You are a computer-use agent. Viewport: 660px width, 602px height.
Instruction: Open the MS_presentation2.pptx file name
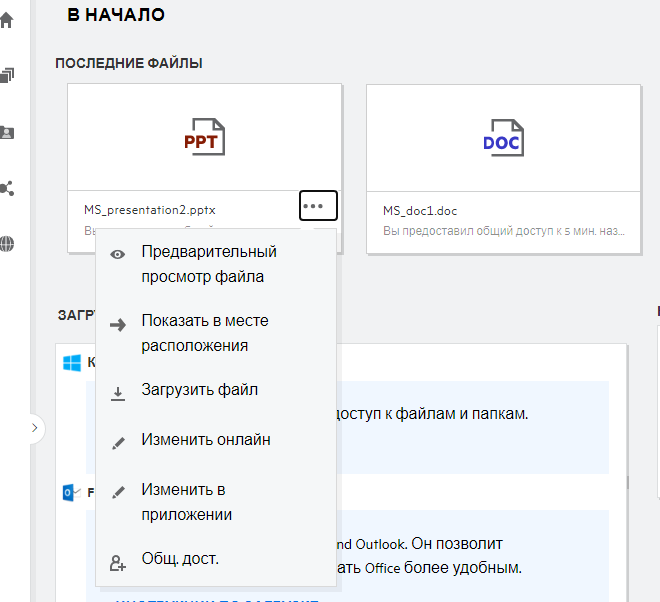[150, 211]
